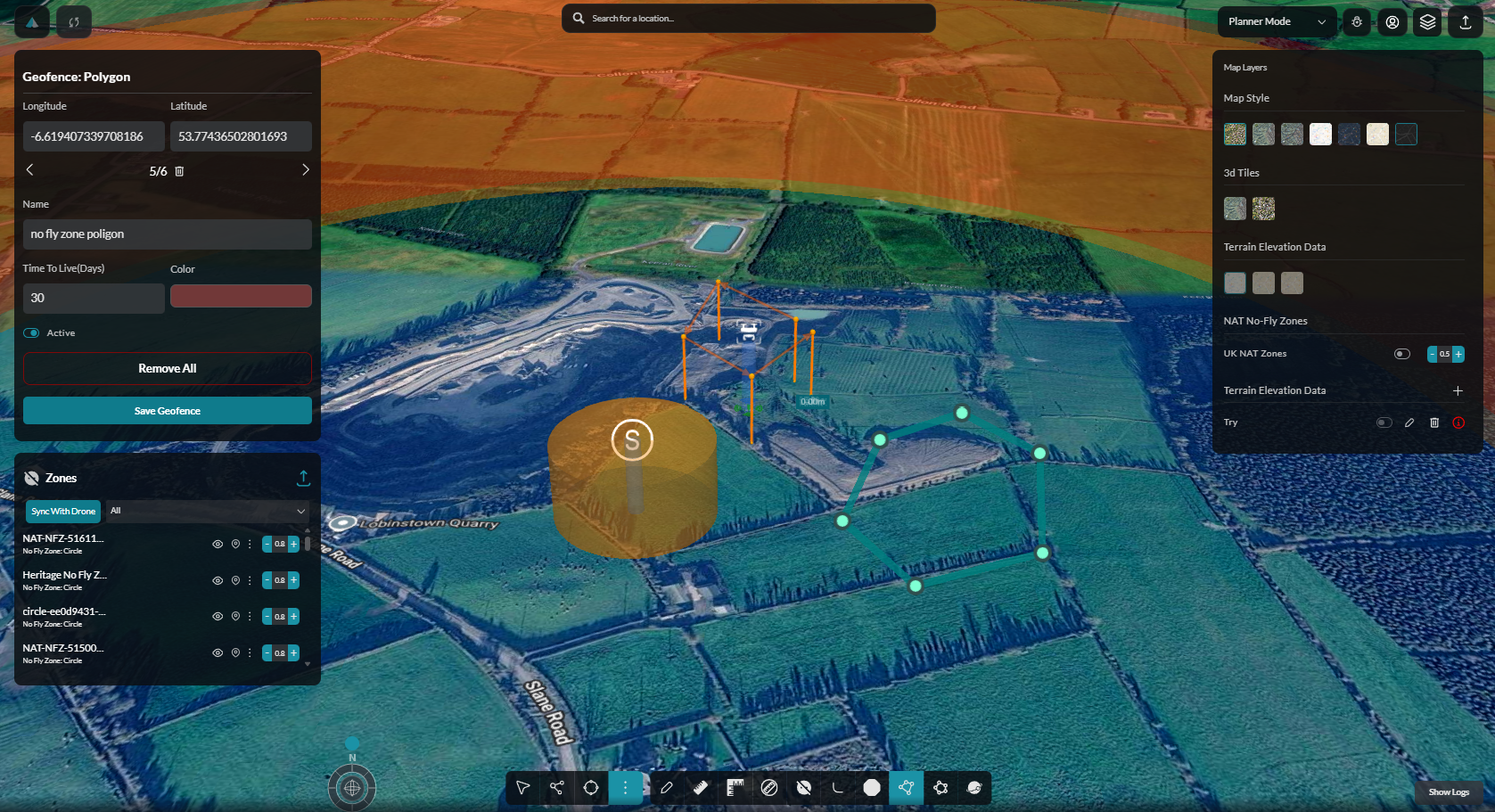1495x812 pixels.
Task: Click the Time To Live days field
Action: [94, 299]
